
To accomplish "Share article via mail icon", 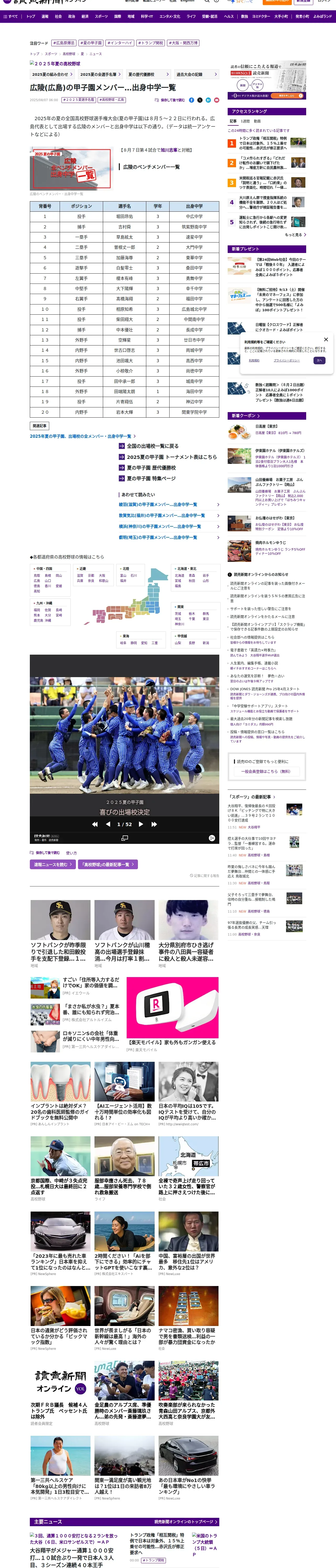I will point(216,100).
